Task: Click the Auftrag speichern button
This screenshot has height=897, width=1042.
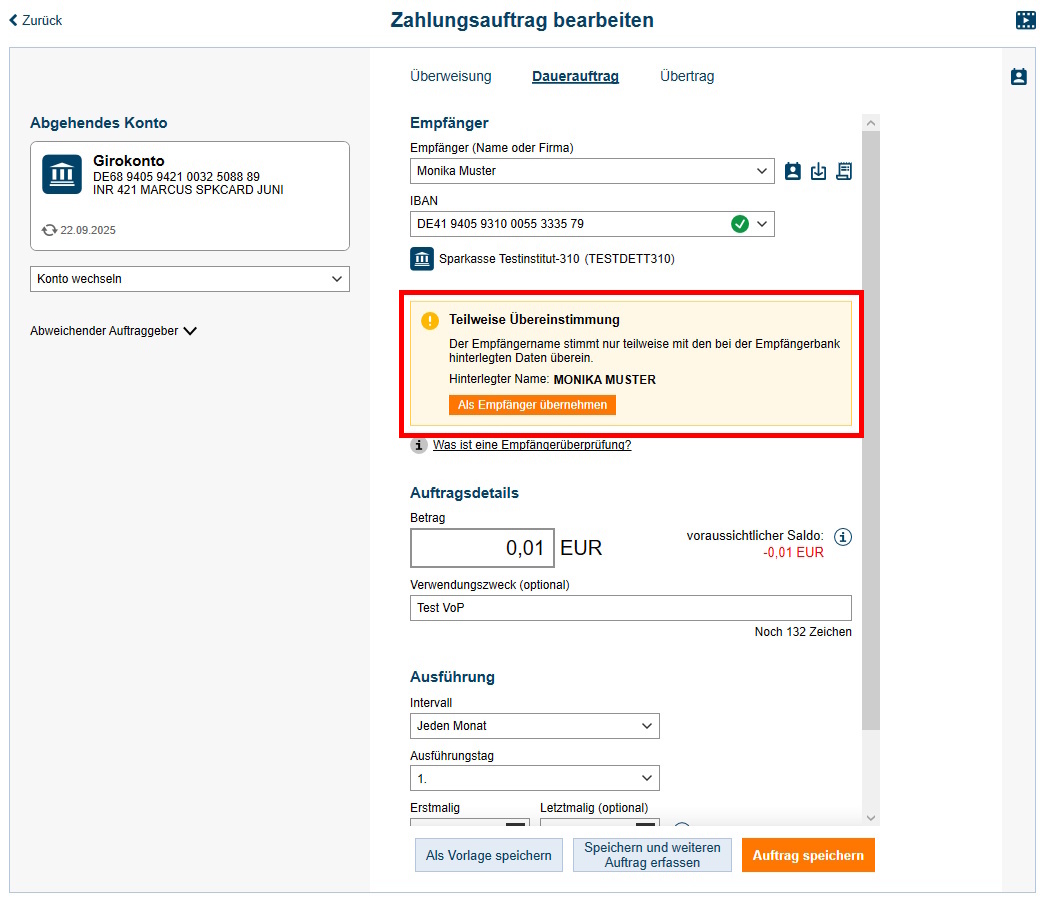Action: pos(807,855)
